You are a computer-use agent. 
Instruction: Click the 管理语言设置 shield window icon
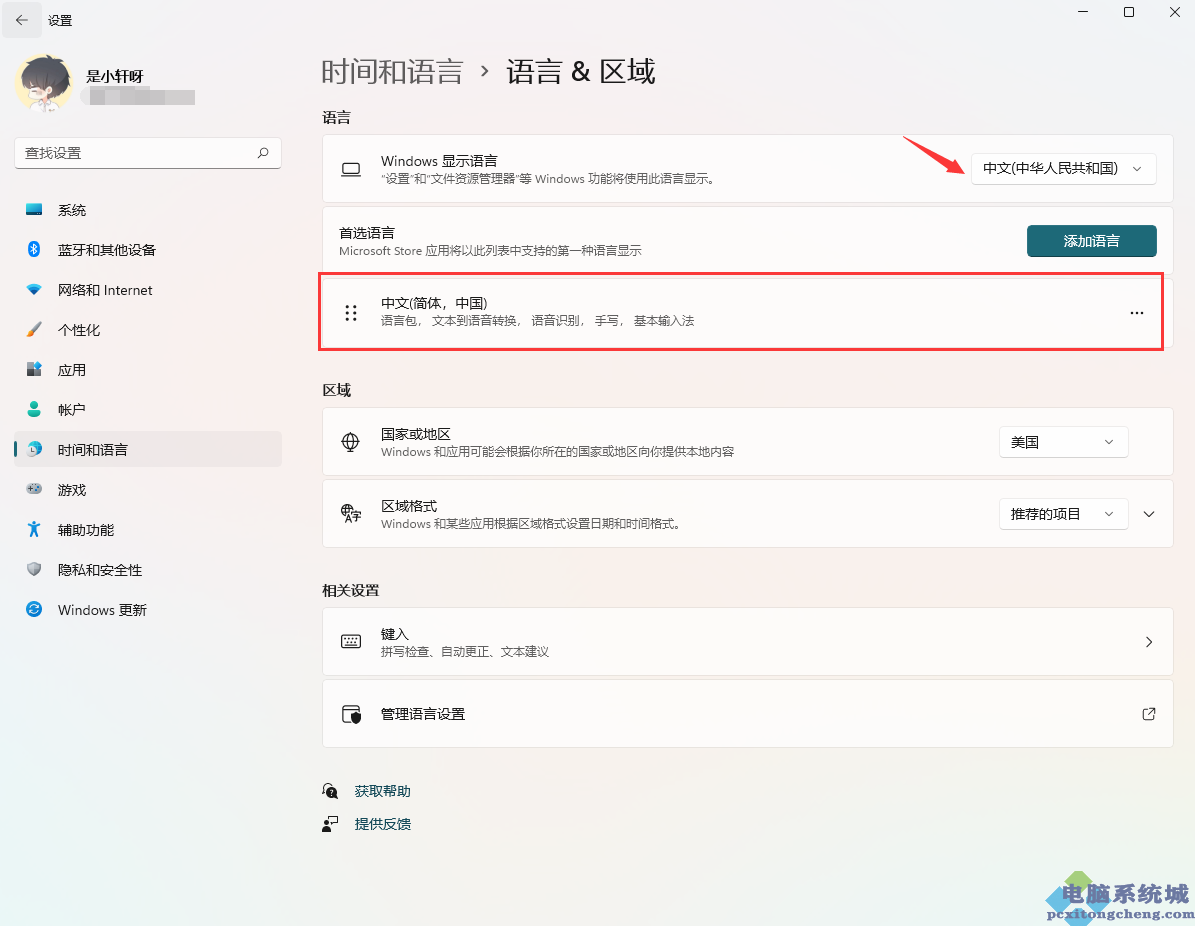pos(351,714)
